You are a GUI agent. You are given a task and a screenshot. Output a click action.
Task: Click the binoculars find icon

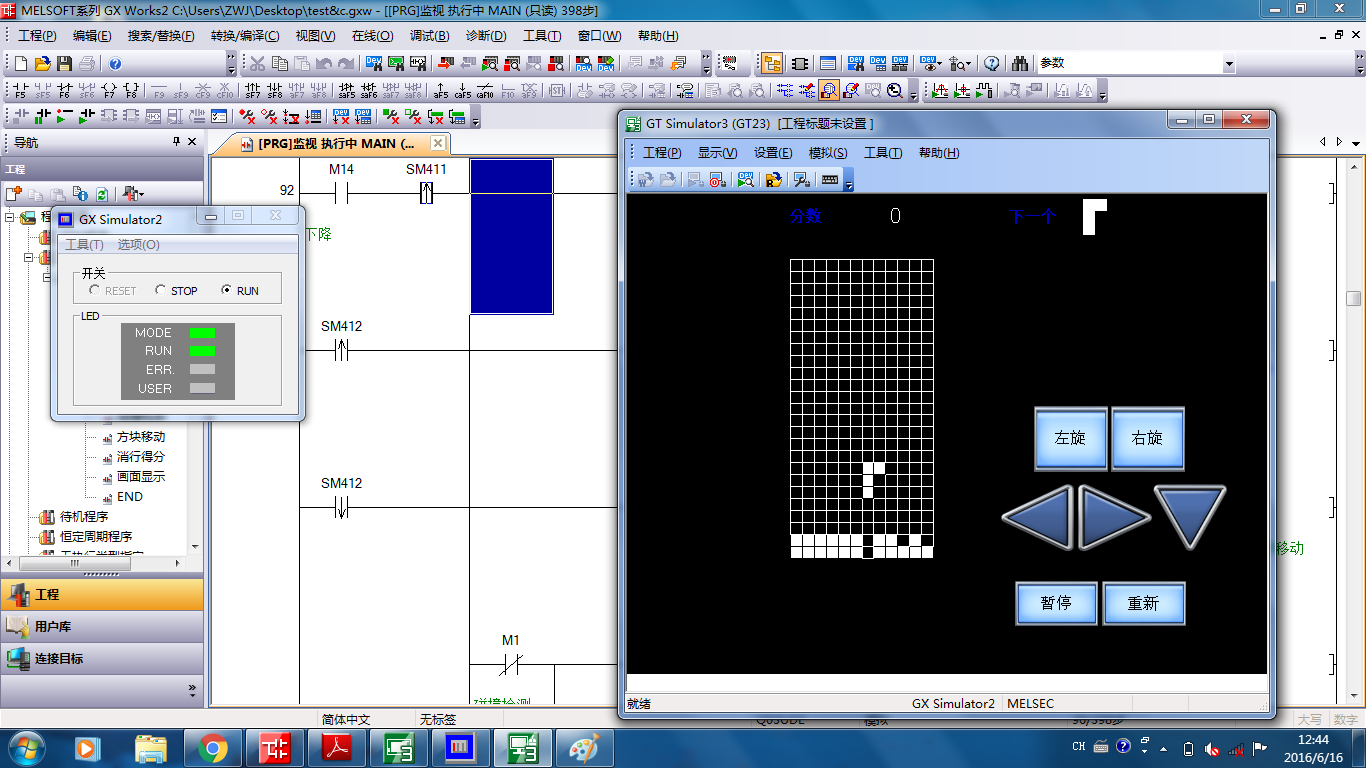[1019, 64]
